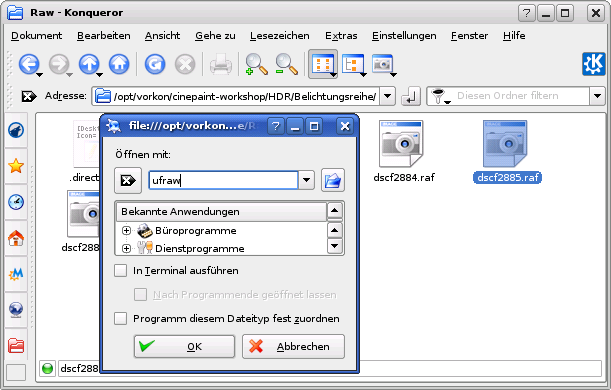The height and width of the screenshot is (390, 611).
Task: Click the filter funnel icon
Action: (x=439, y=96)
